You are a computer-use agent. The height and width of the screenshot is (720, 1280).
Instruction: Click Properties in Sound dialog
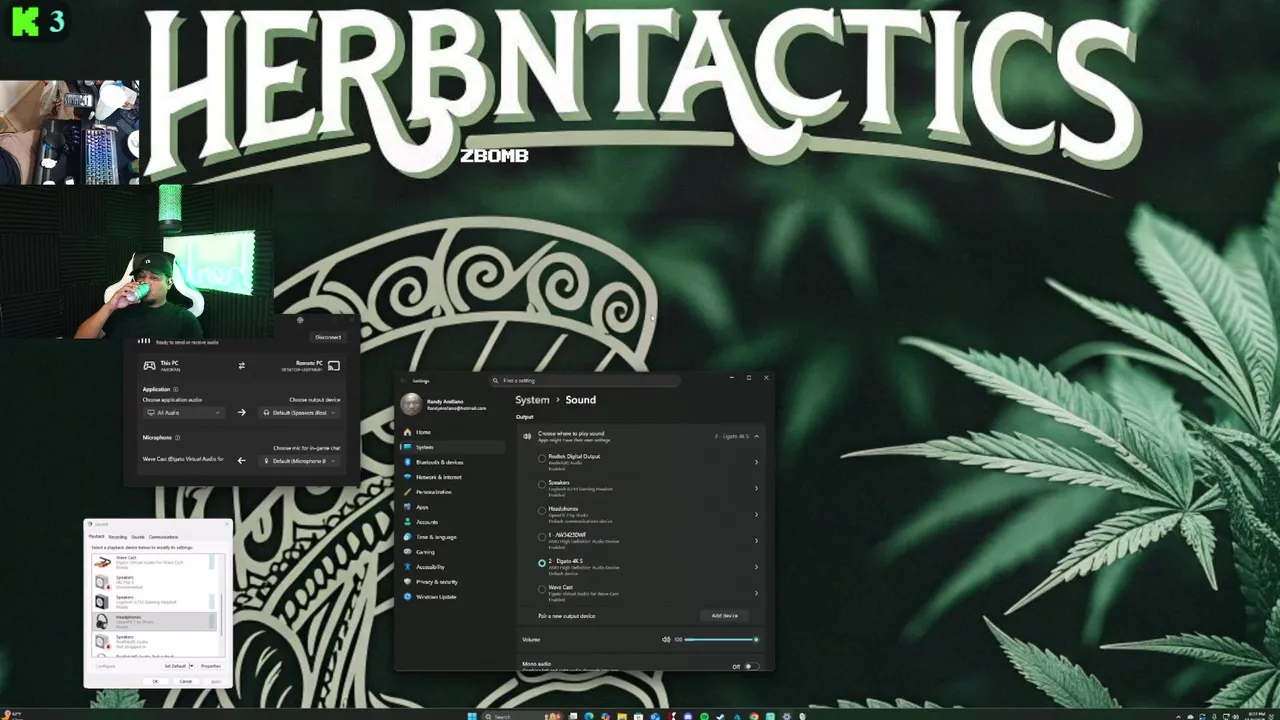tap(211, 666)
